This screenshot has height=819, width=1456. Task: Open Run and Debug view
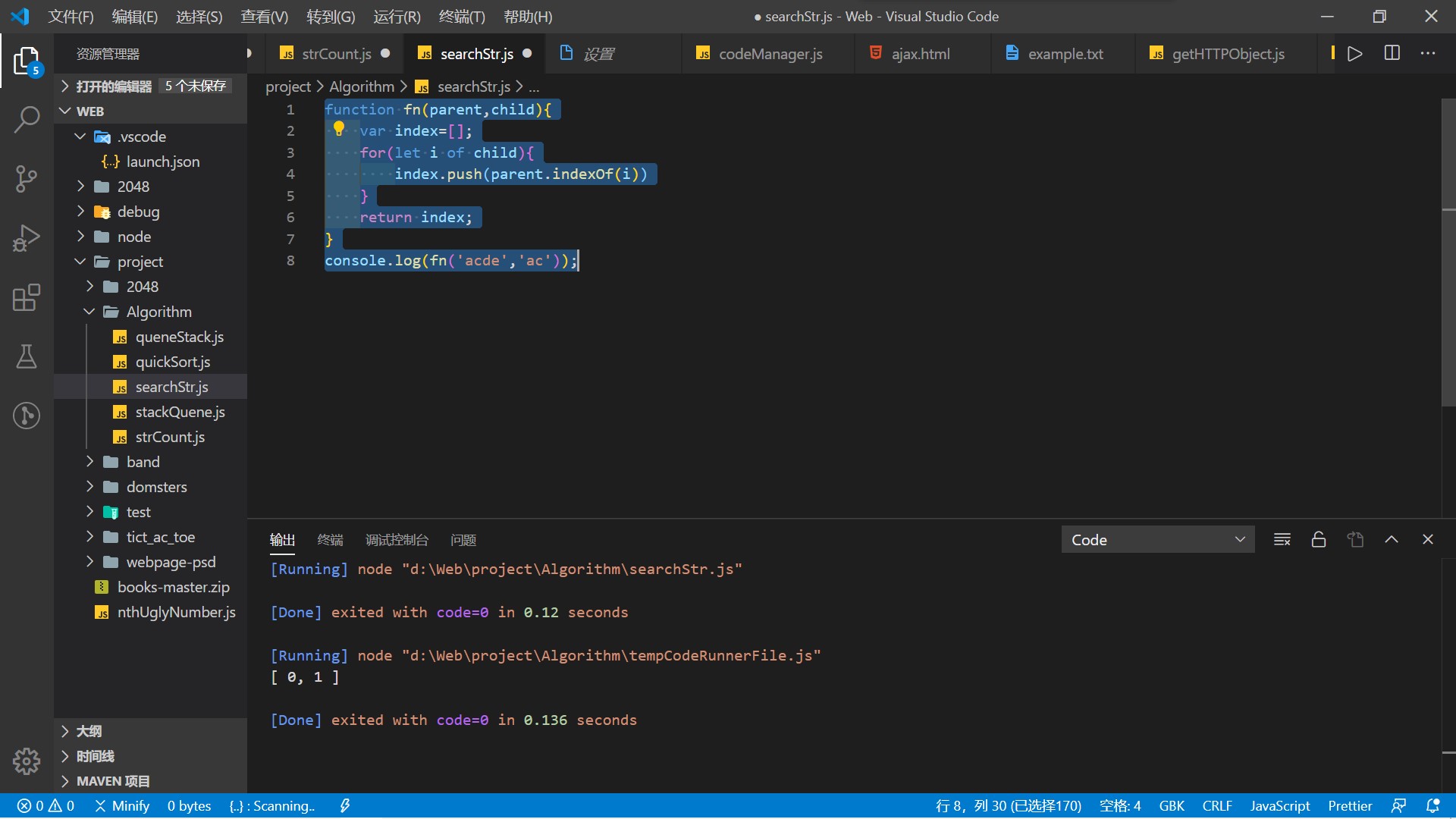[x=27, y=238]
